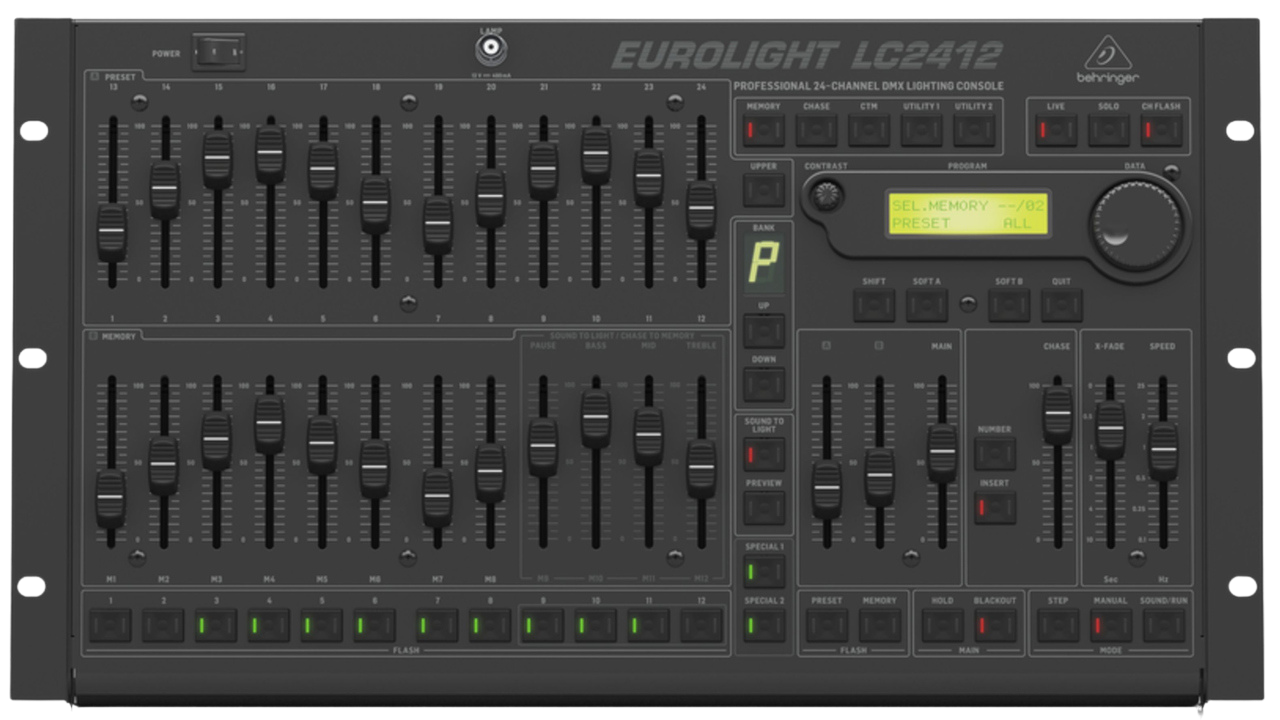1280x720 pixels.
Task: Exit with the QUIT button
Action: point(1061,305)
